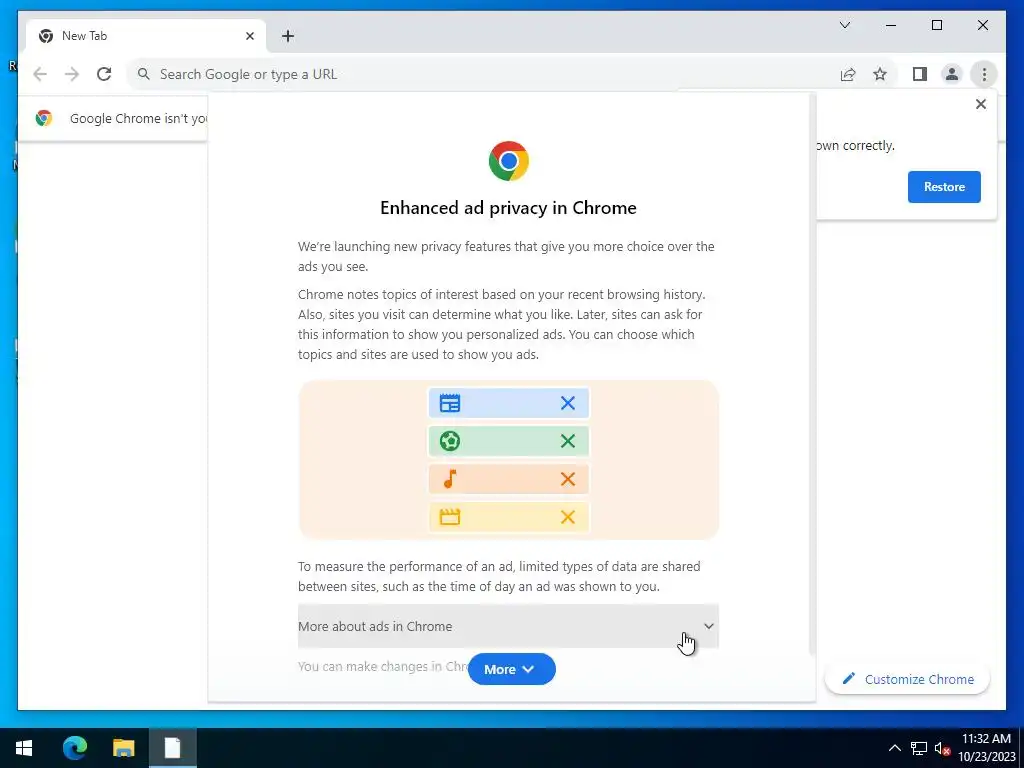Screen dimensions: 1024x768
Task: Click the dialog's vertical scrollbar
Action: coord(812,372)
